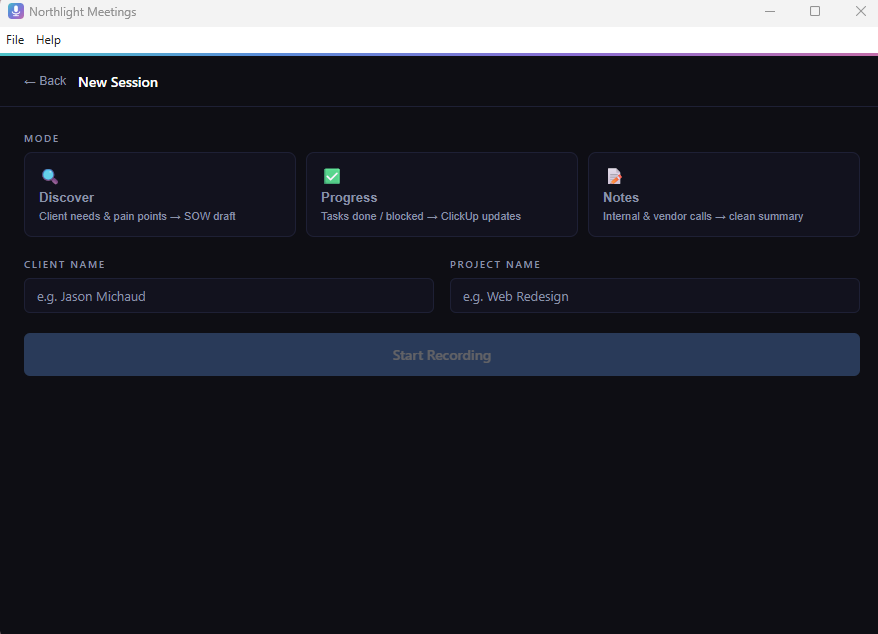
Task: Focus the Project Name input field
Action: click(655, 296)
